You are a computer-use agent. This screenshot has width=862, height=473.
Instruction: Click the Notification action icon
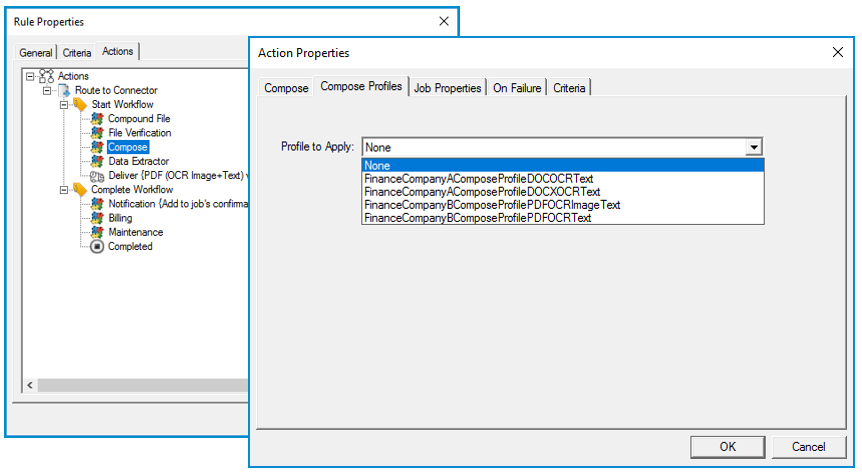point(97,204)
